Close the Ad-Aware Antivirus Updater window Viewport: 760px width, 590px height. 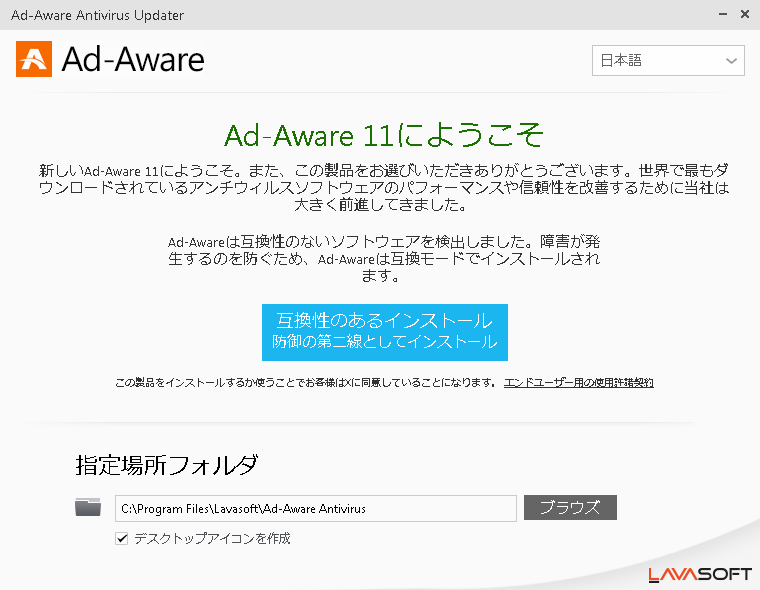tap(745, 15)
